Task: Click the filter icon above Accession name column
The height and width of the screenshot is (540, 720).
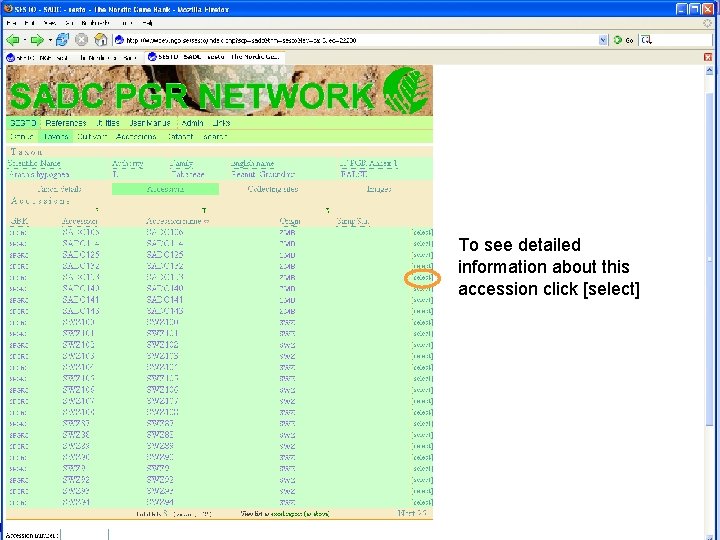Action: [204, 210]
